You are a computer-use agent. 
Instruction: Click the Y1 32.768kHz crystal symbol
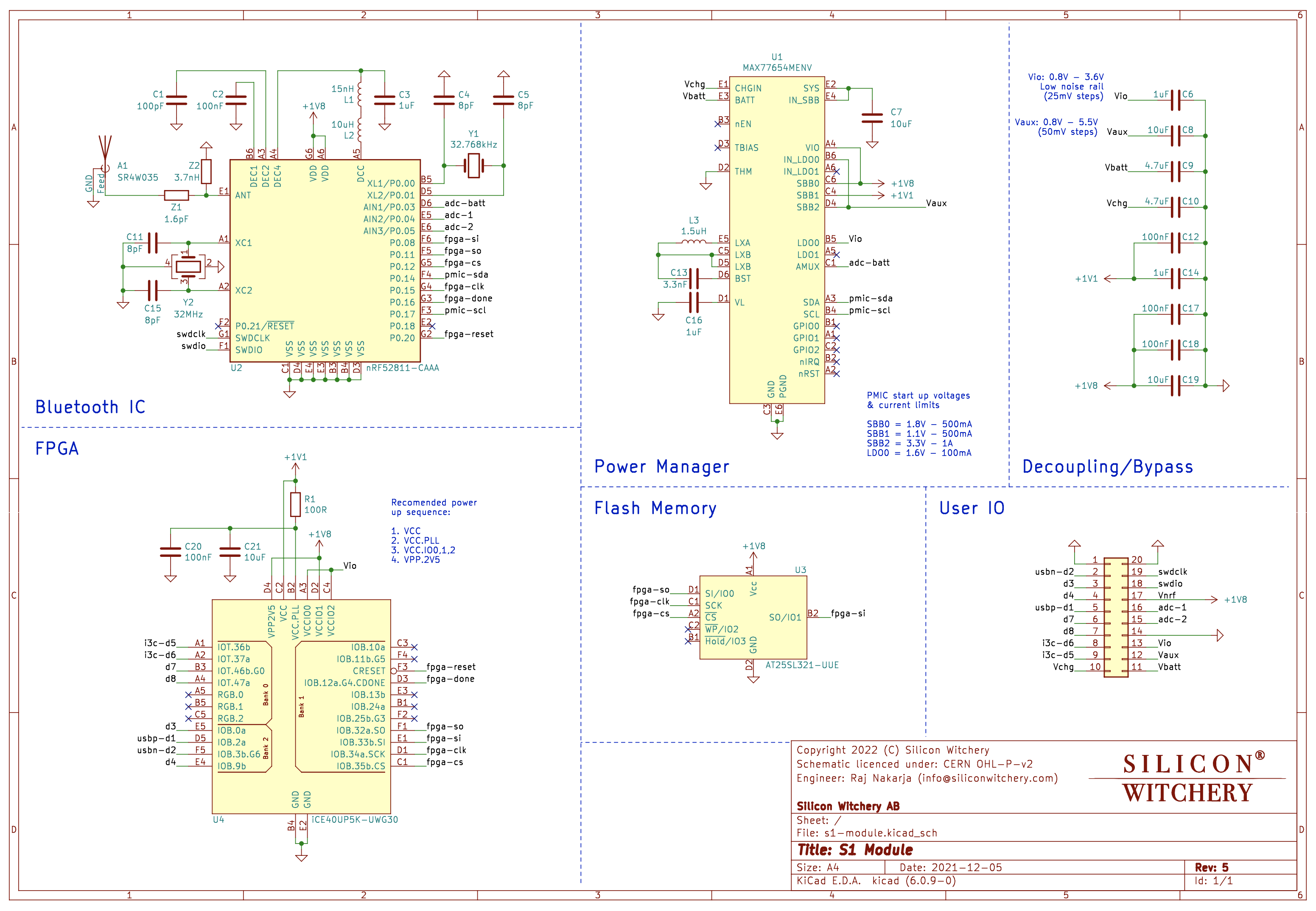click(473, 166)
